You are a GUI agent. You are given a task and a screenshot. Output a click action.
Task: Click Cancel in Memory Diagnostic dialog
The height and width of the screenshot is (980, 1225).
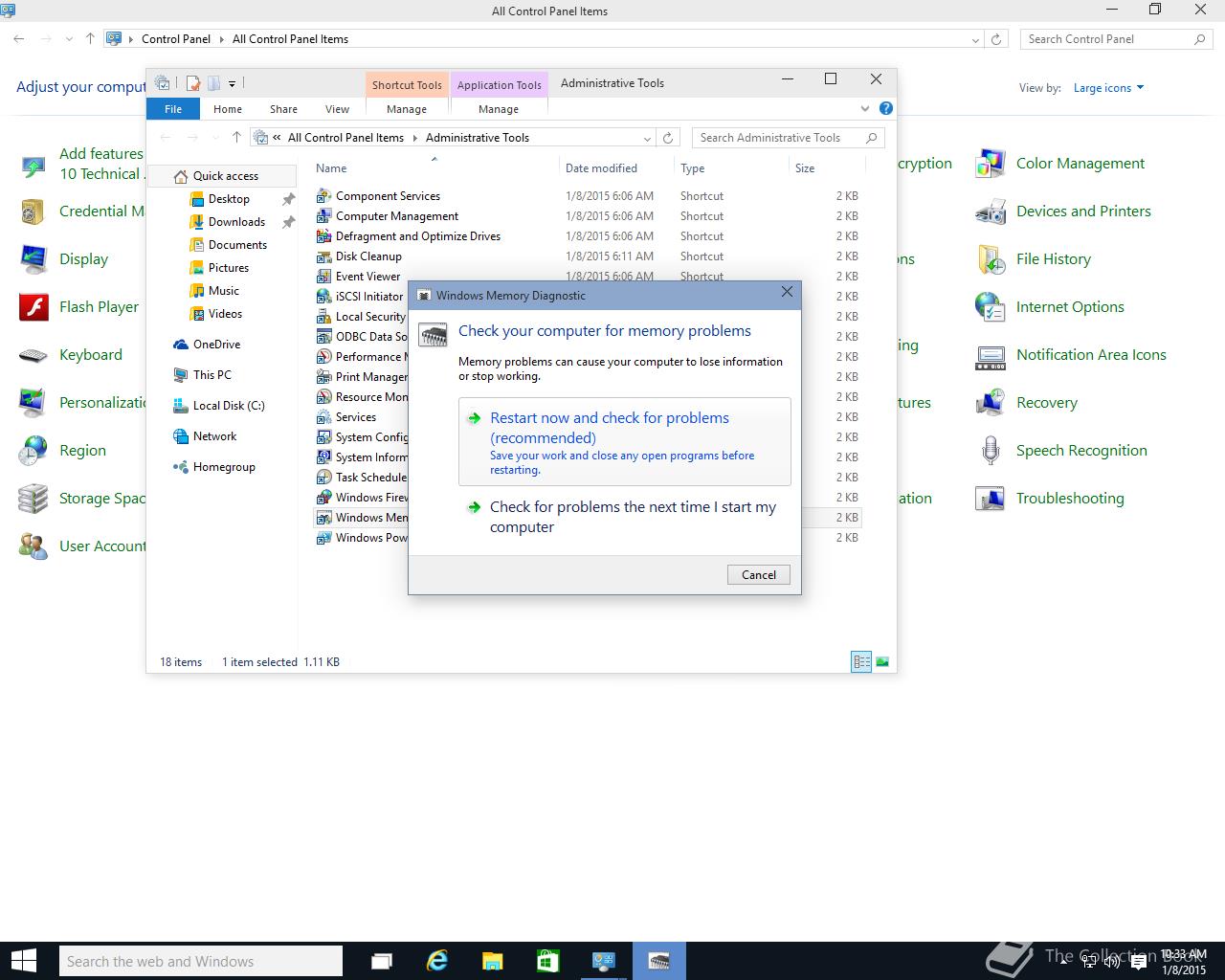point(759,574)
